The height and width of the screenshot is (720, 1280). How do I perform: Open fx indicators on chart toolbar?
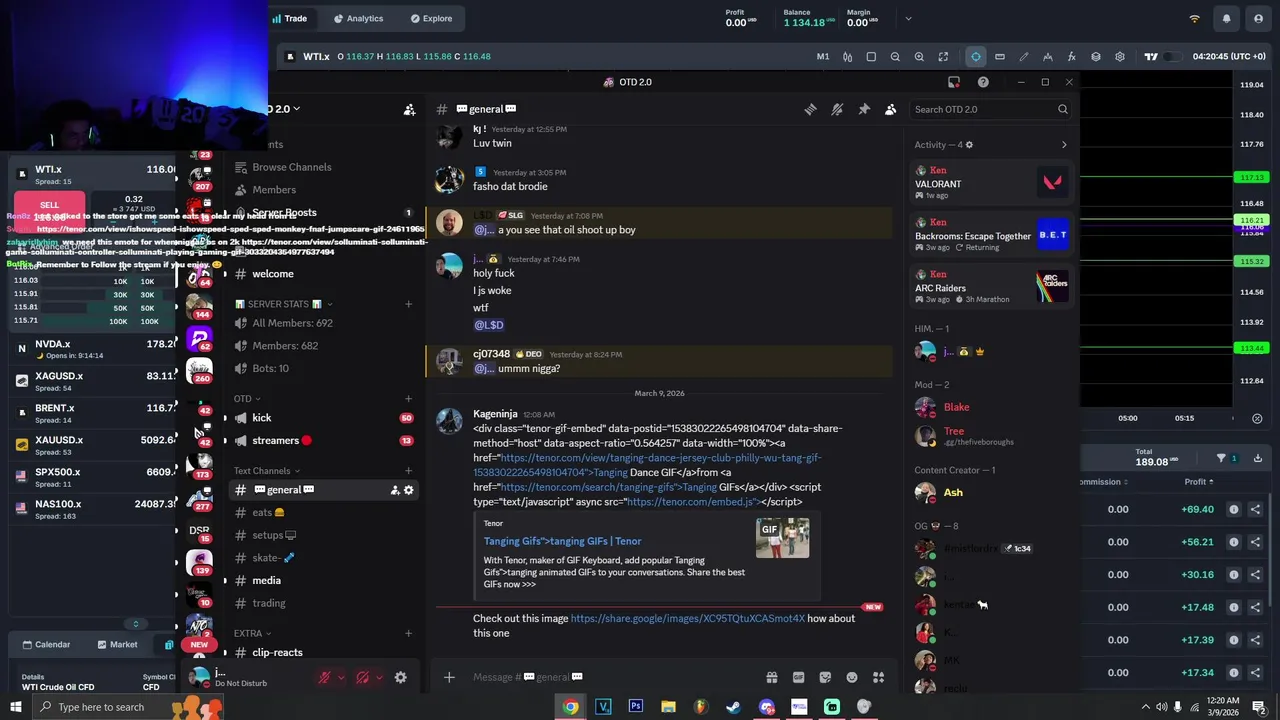(x=1071, y=56)
